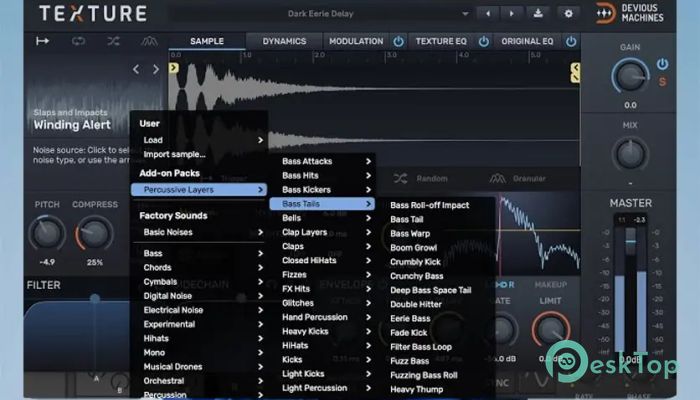Select Boom Growl sample

point(413,248)
